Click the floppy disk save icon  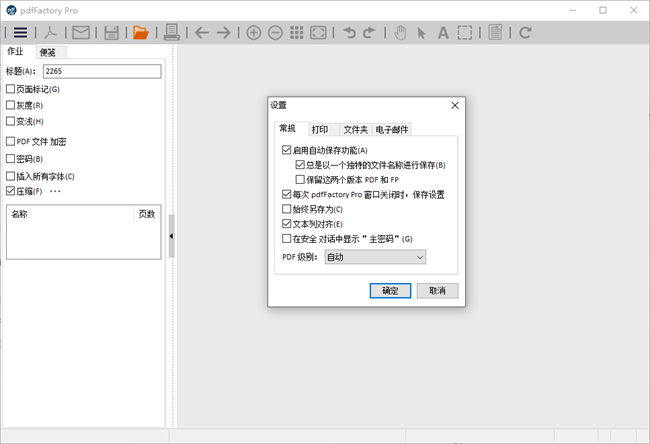111,32
